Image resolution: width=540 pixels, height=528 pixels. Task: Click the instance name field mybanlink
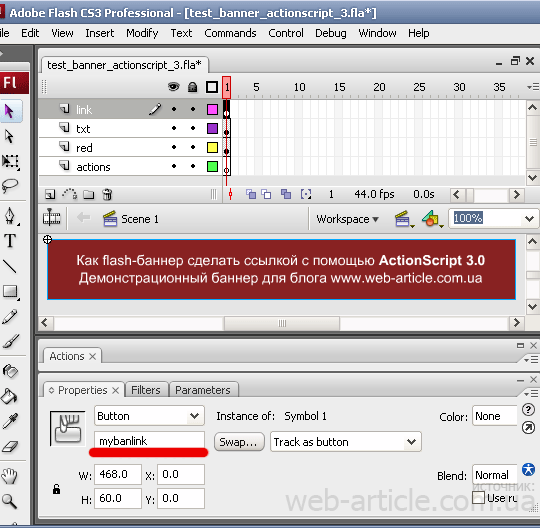[149, 441]
